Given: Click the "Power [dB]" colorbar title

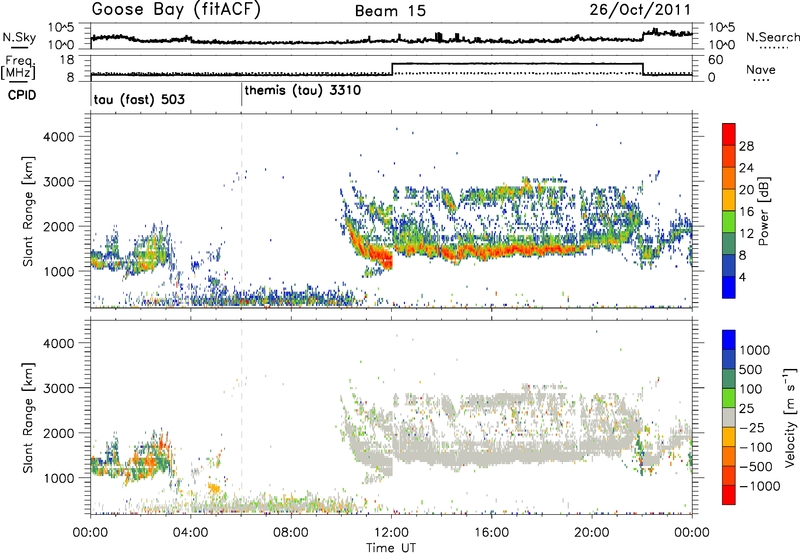Looking at the screenshot, I should (763, 211).
